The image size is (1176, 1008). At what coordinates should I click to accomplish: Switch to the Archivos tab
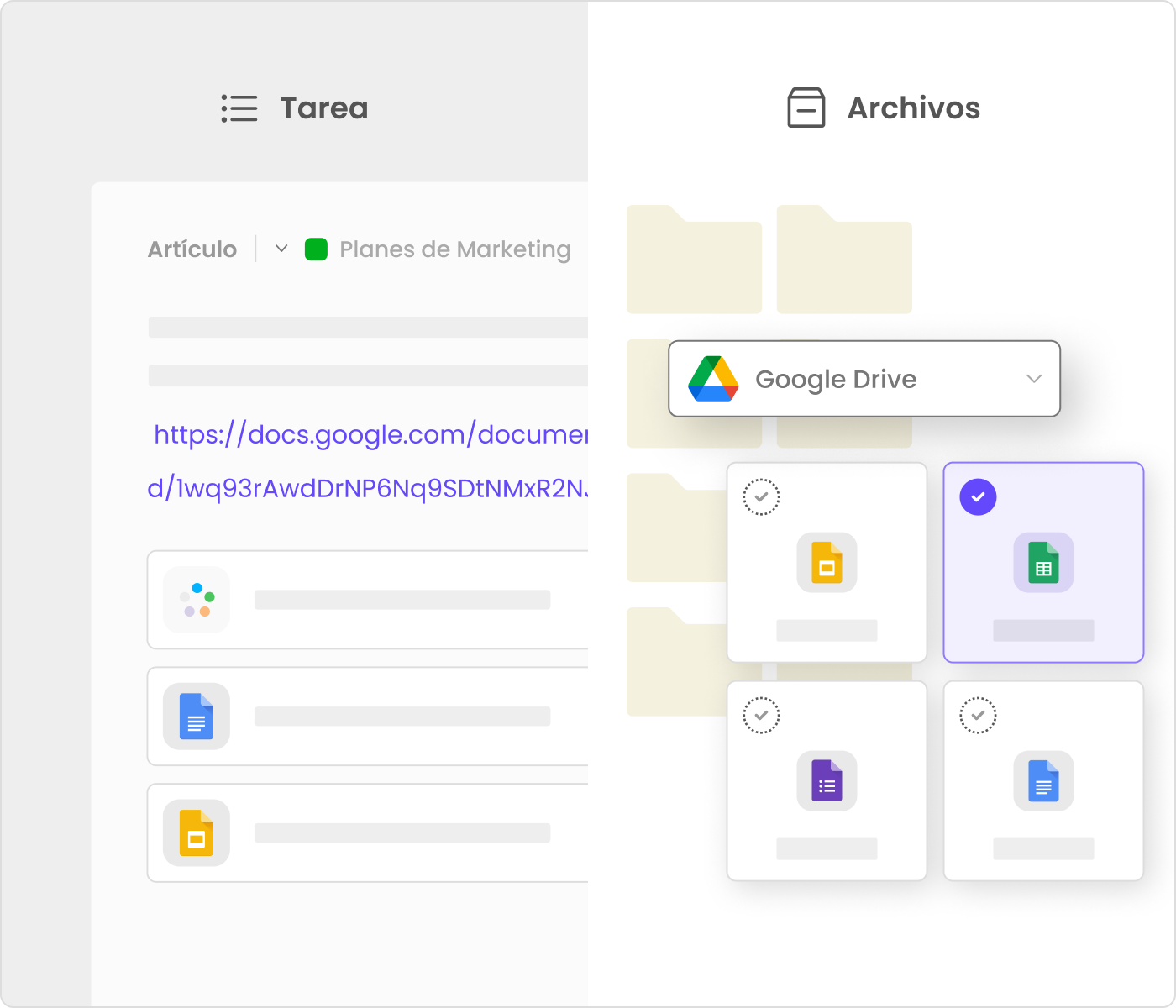[x=883, y=108]
